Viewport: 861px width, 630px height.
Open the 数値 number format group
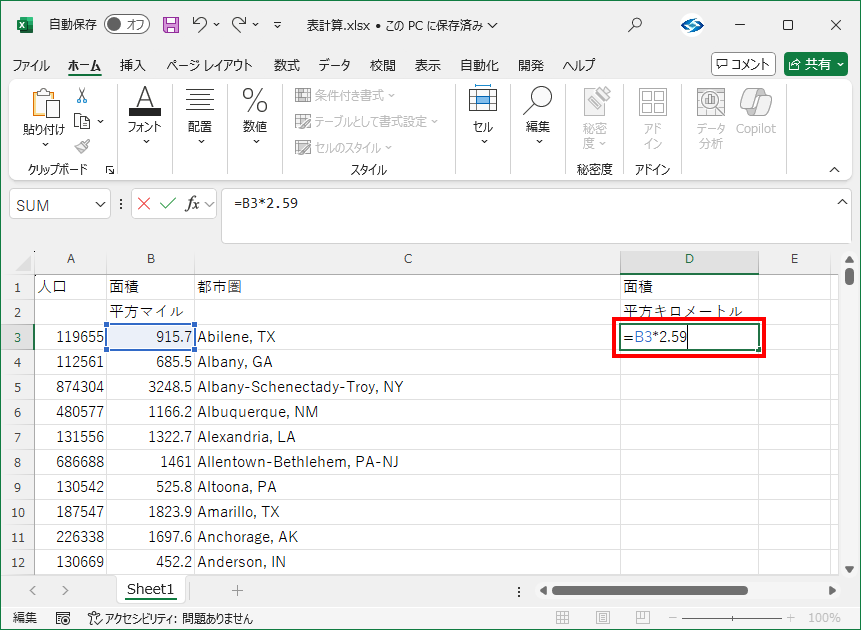click(x=255, y=116)
